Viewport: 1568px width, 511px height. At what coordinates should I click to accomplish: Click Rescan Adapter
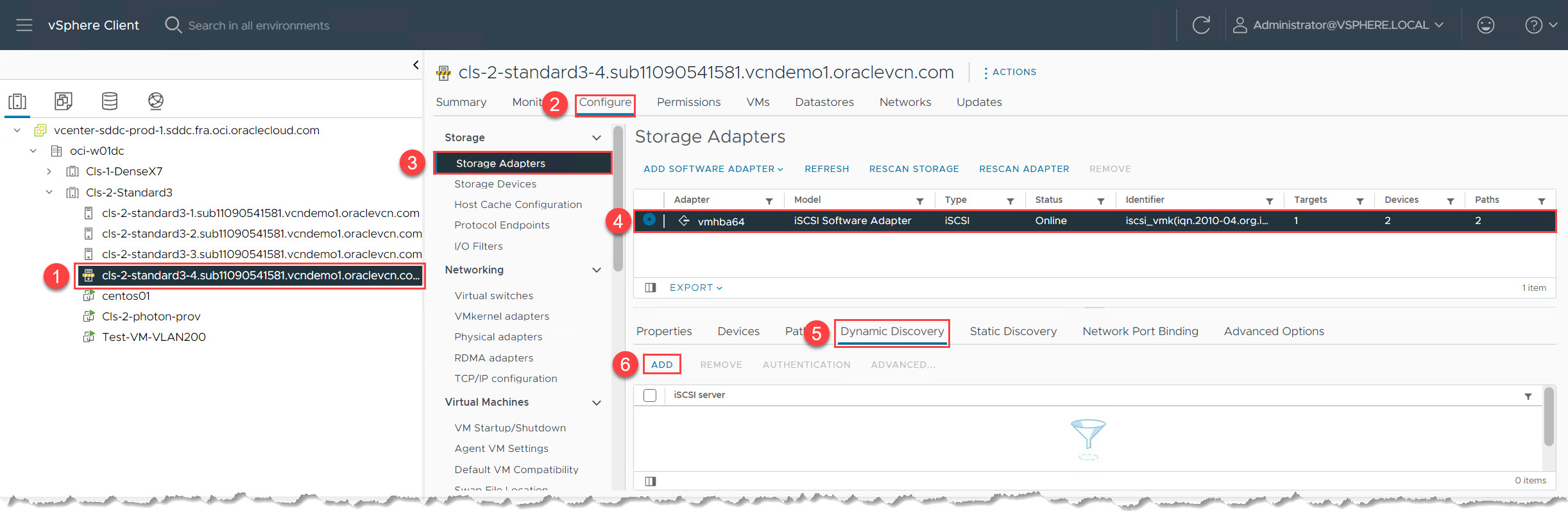(x=1024, y=169)
